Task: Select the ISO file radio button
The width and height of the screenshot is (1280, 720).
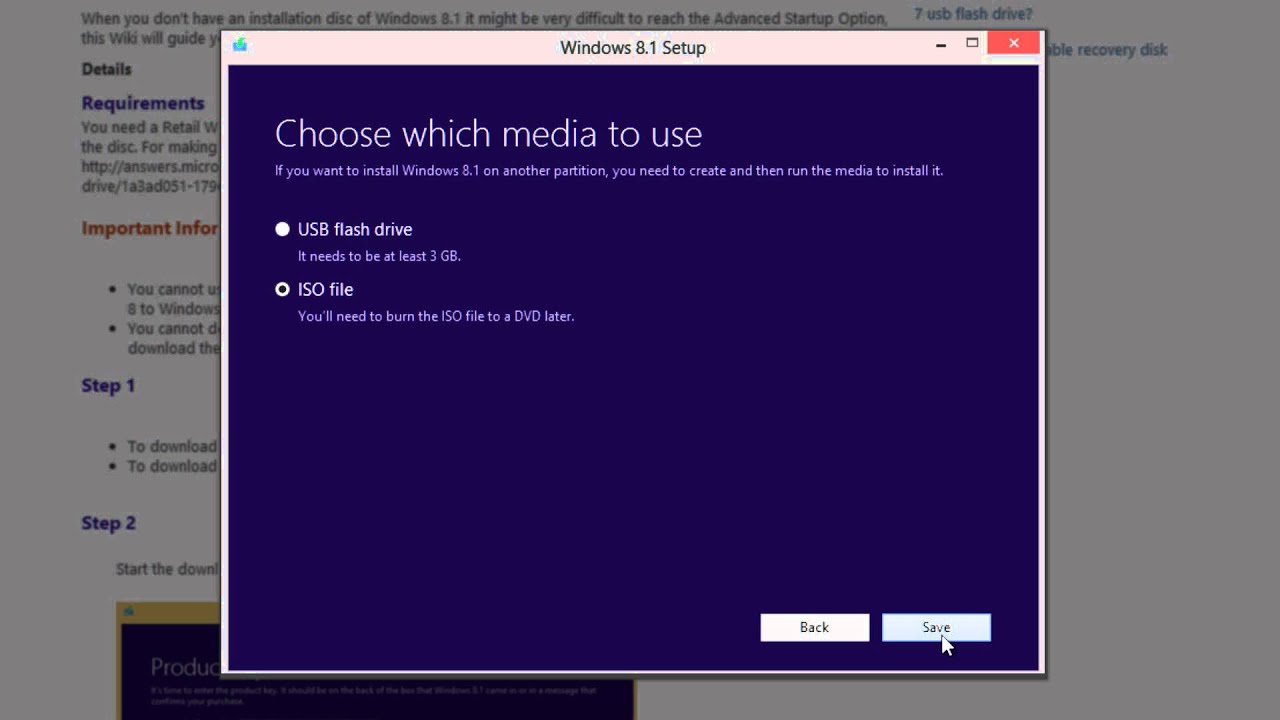Action: point(283,289)
